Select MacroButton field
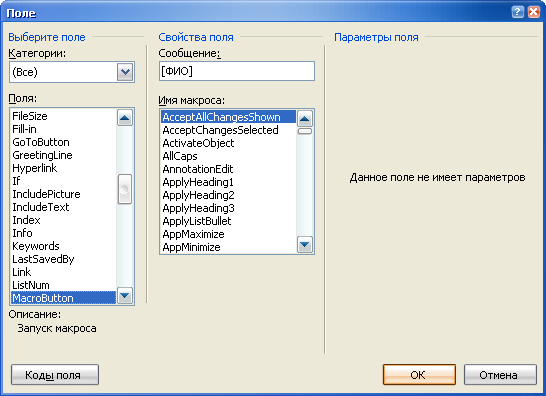This screenshot has width=546, height=396. (64, 298)
